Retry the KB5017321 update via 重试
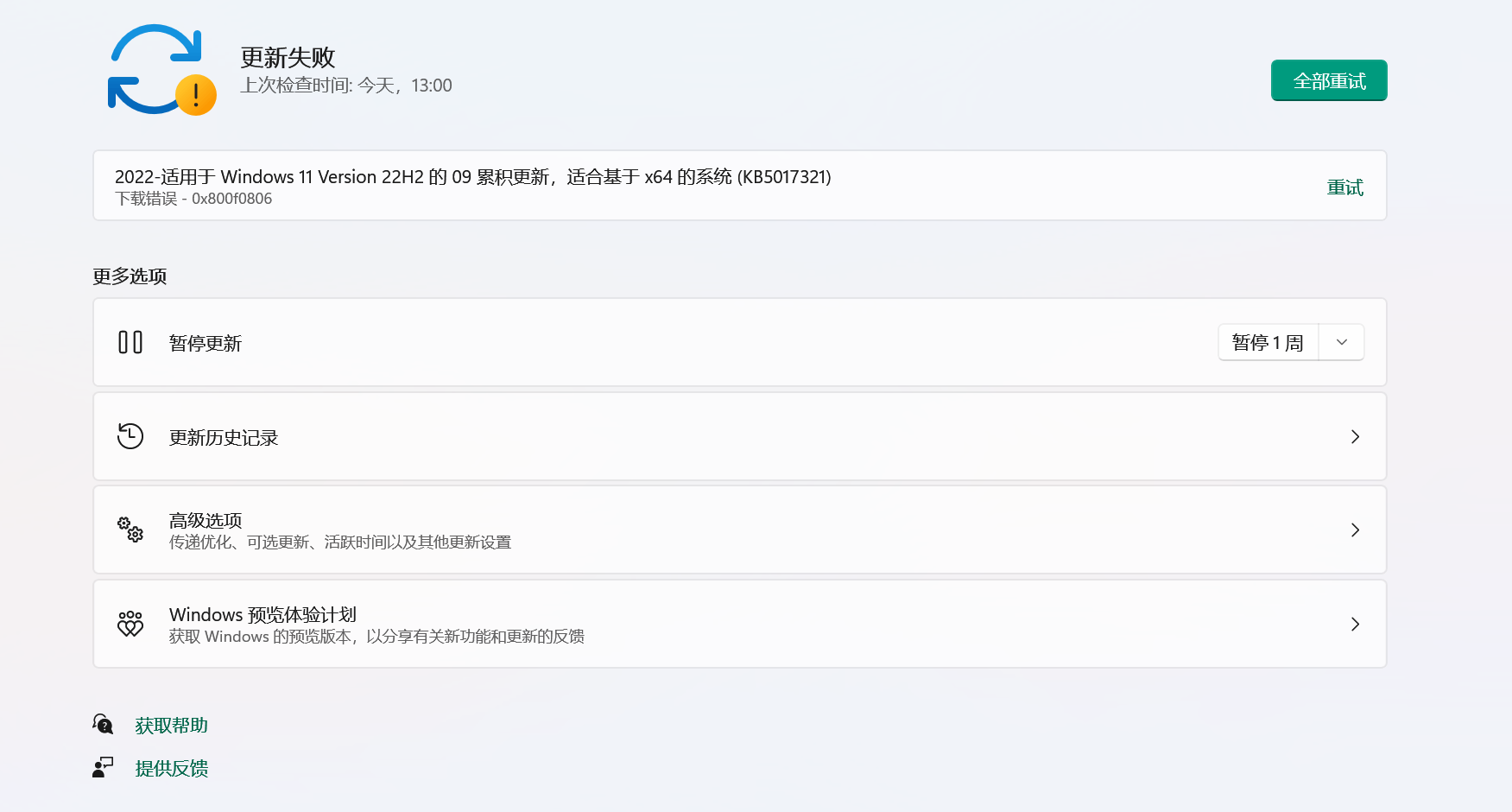Screen dimensions: 1512x812 1344,187
